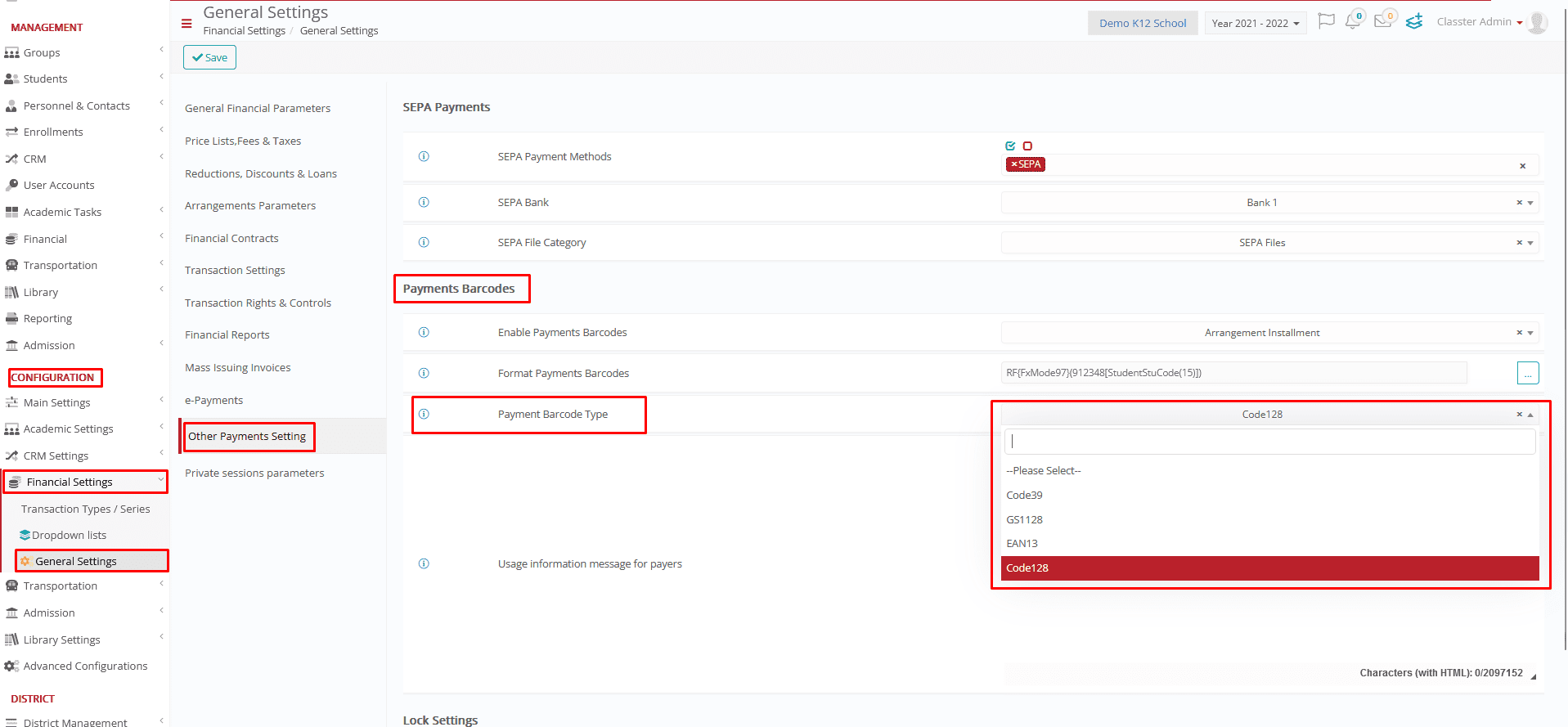Follow the Financial Settings breadcrumb link
This screenshot has height=727, width=1568.
point(244,30)
